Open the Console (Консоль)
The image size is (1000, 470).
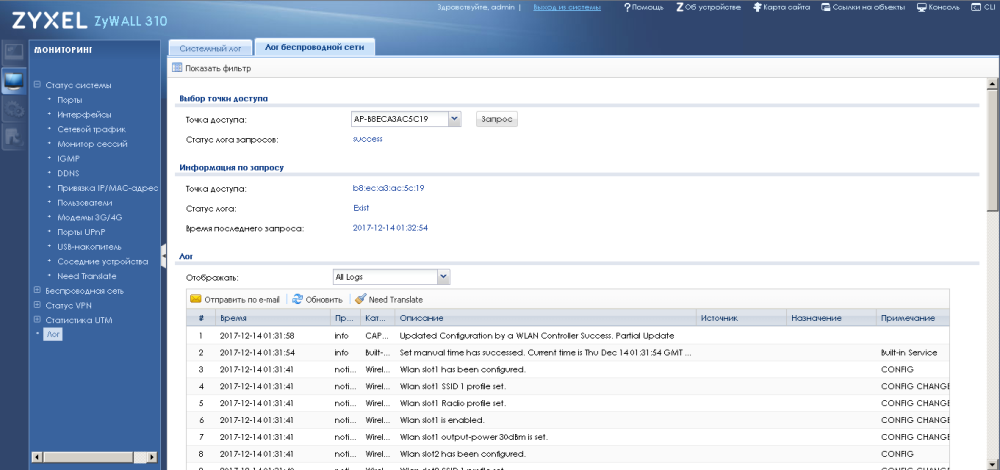939,7
